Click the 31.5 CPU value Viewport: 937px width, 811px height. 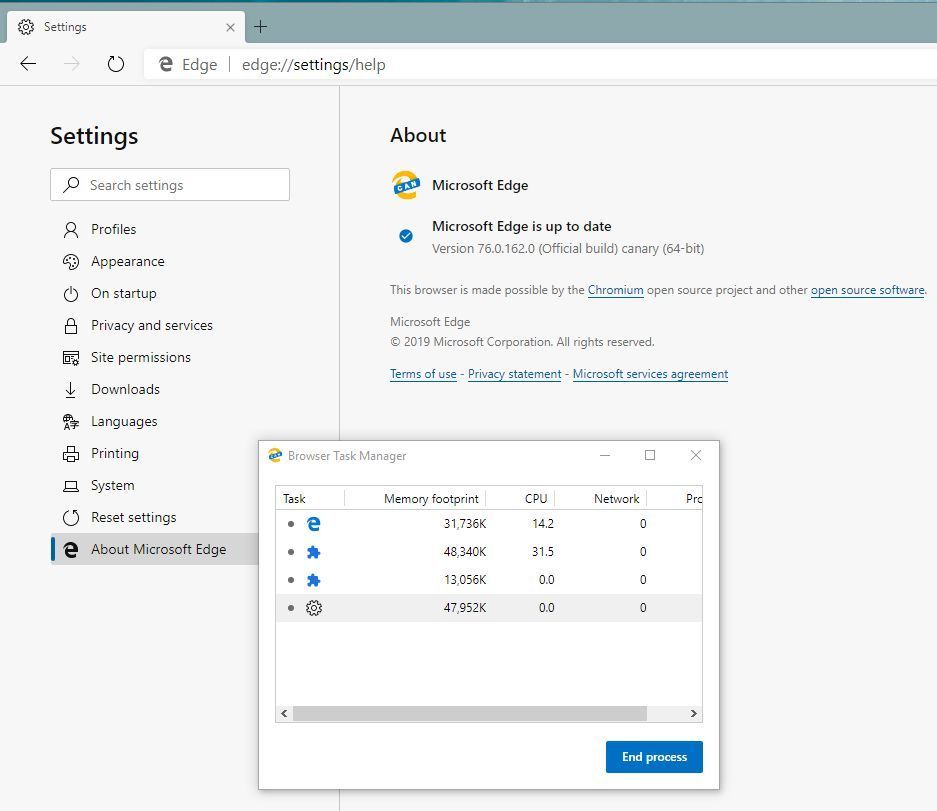(x=543, y=552)
